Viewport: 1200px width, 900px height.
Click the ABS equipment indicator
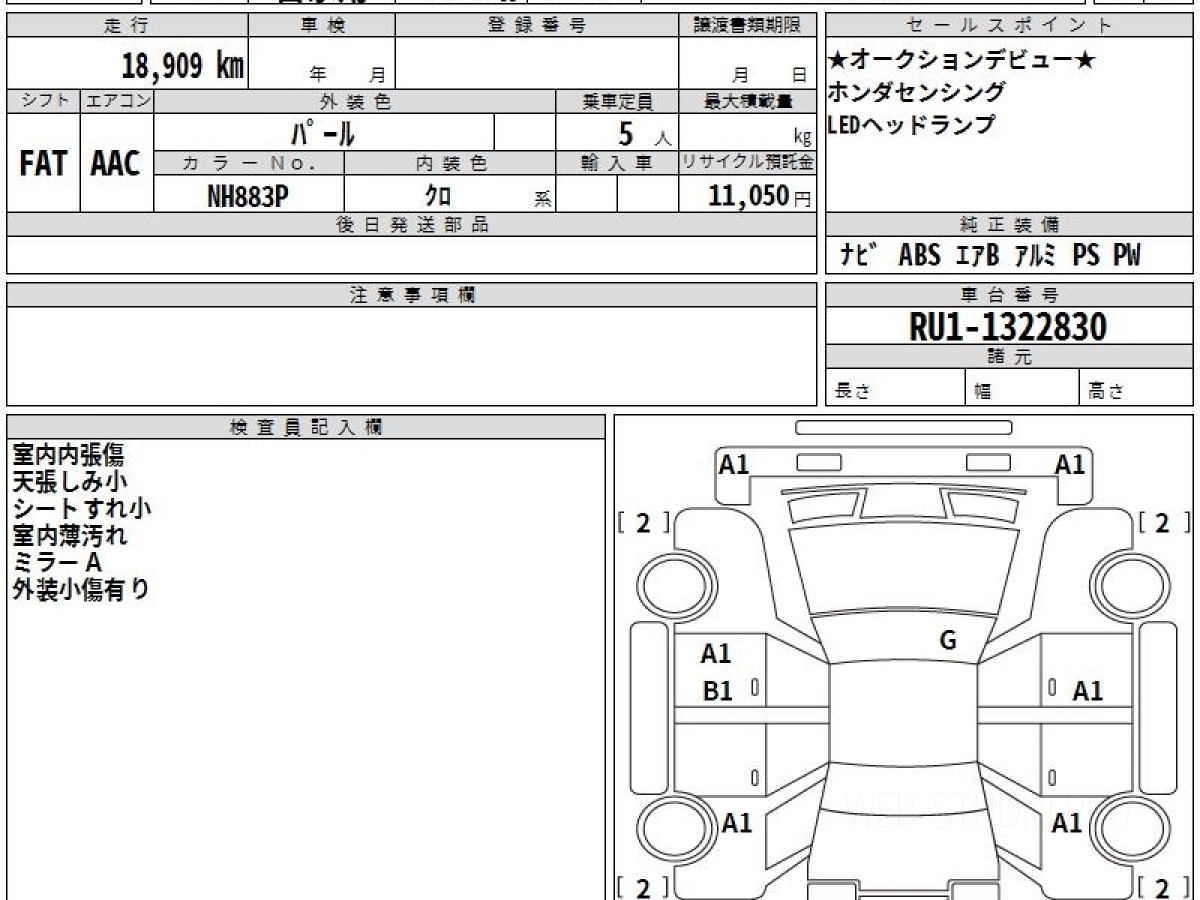coord(919,256)
